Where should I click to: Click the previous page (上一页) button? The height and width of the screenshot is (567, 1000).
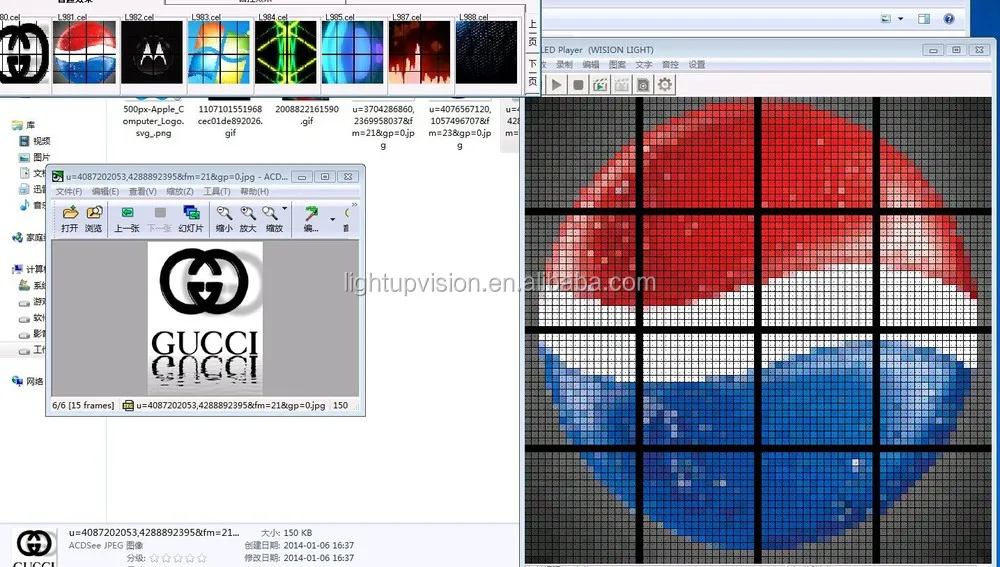533,33
